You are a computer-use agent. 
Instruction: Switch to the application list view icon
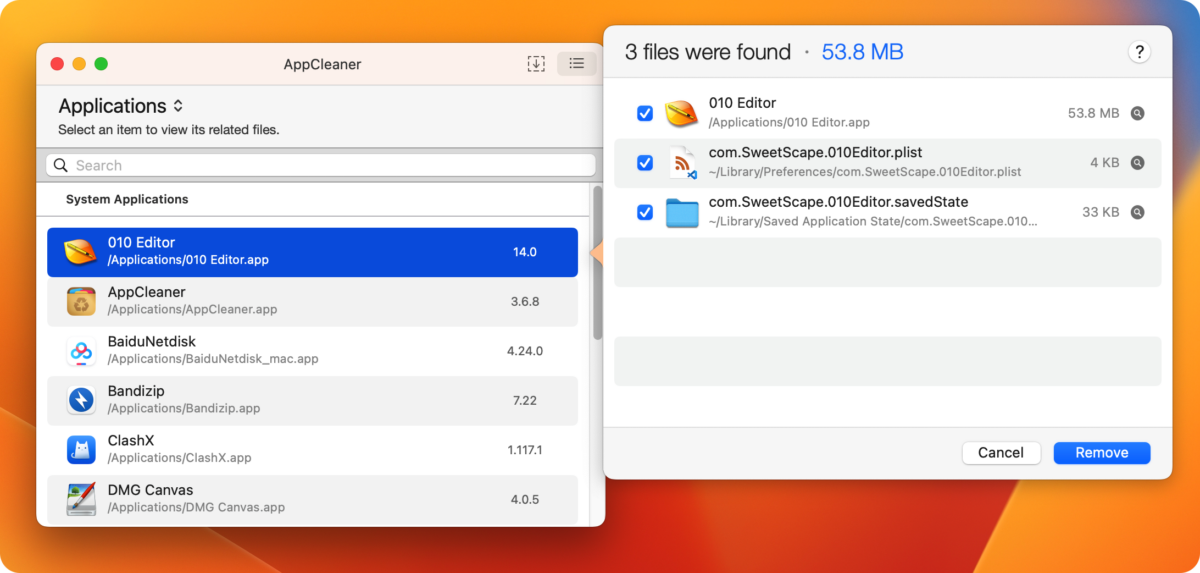coord(577,64)
